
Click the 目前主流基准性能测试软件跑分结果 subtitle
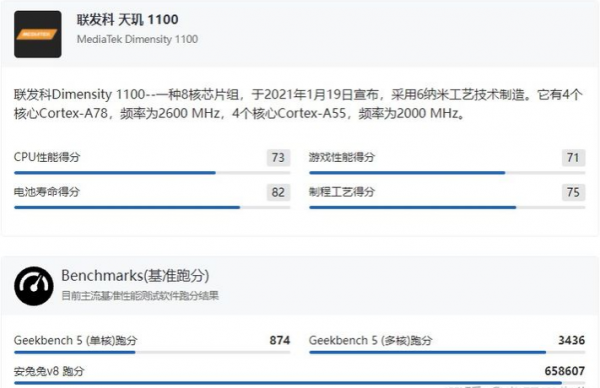pos(140,295)
